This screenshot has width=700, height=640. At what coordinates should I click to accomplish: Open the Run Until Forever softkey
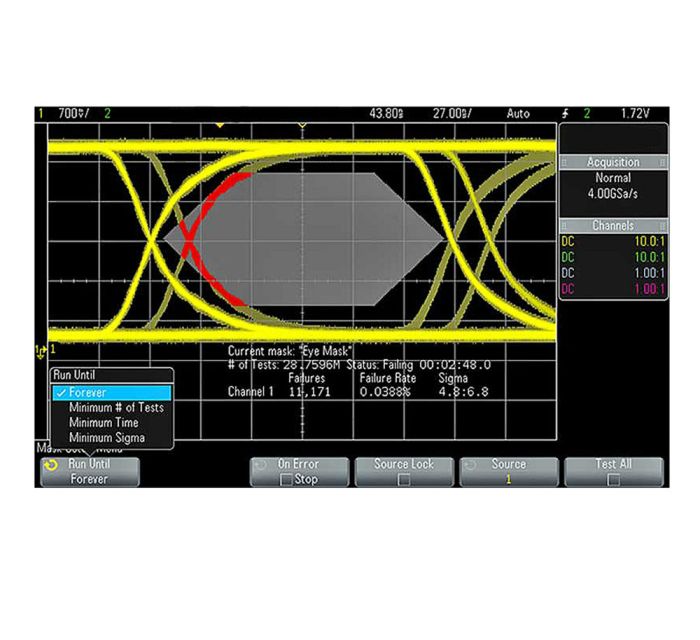pos(90,472)
